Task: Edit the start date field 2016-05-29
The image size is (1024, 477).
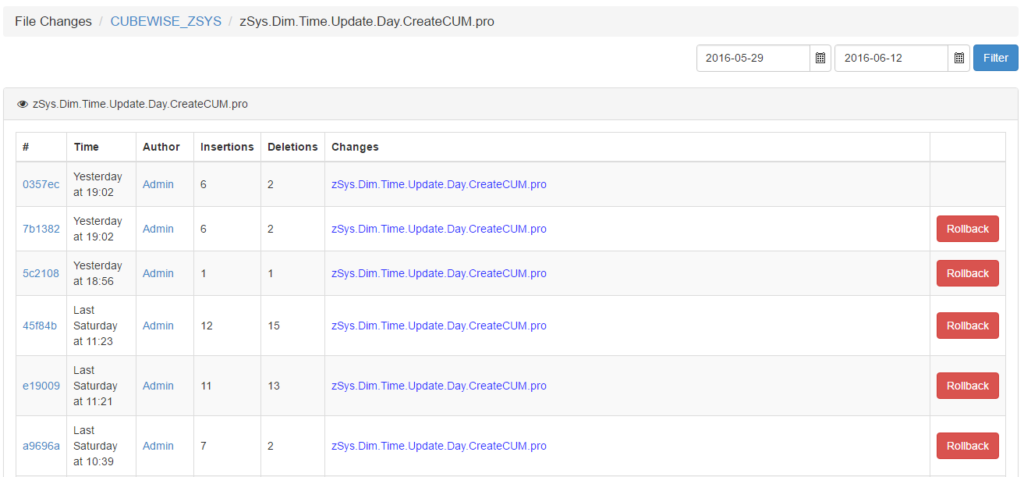Action: click(x=752, y=58)
